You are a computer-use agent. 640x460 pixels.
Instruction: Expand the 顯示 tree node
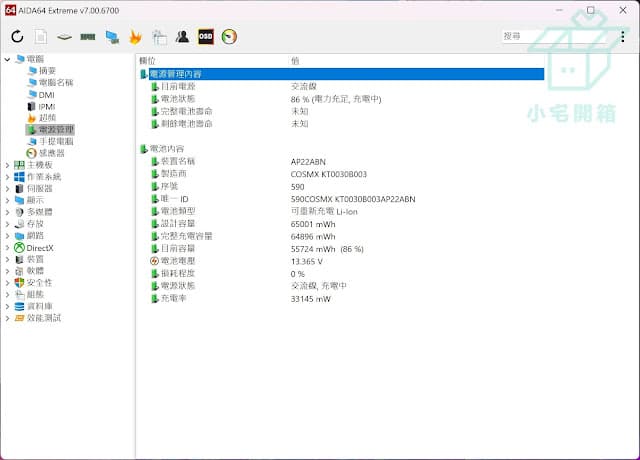7,200
